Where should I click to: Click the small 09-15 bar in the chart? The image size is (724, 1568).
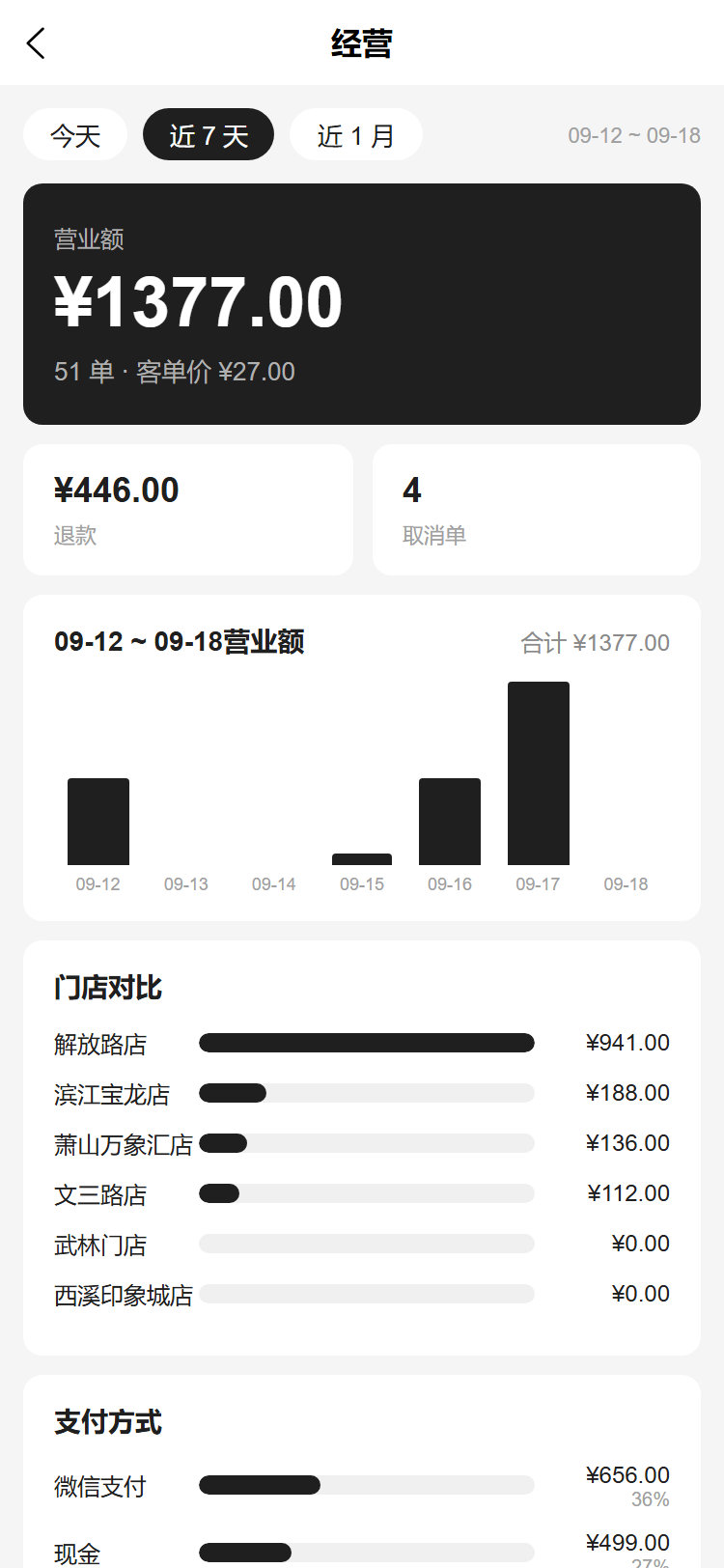[x=362, y=859]
